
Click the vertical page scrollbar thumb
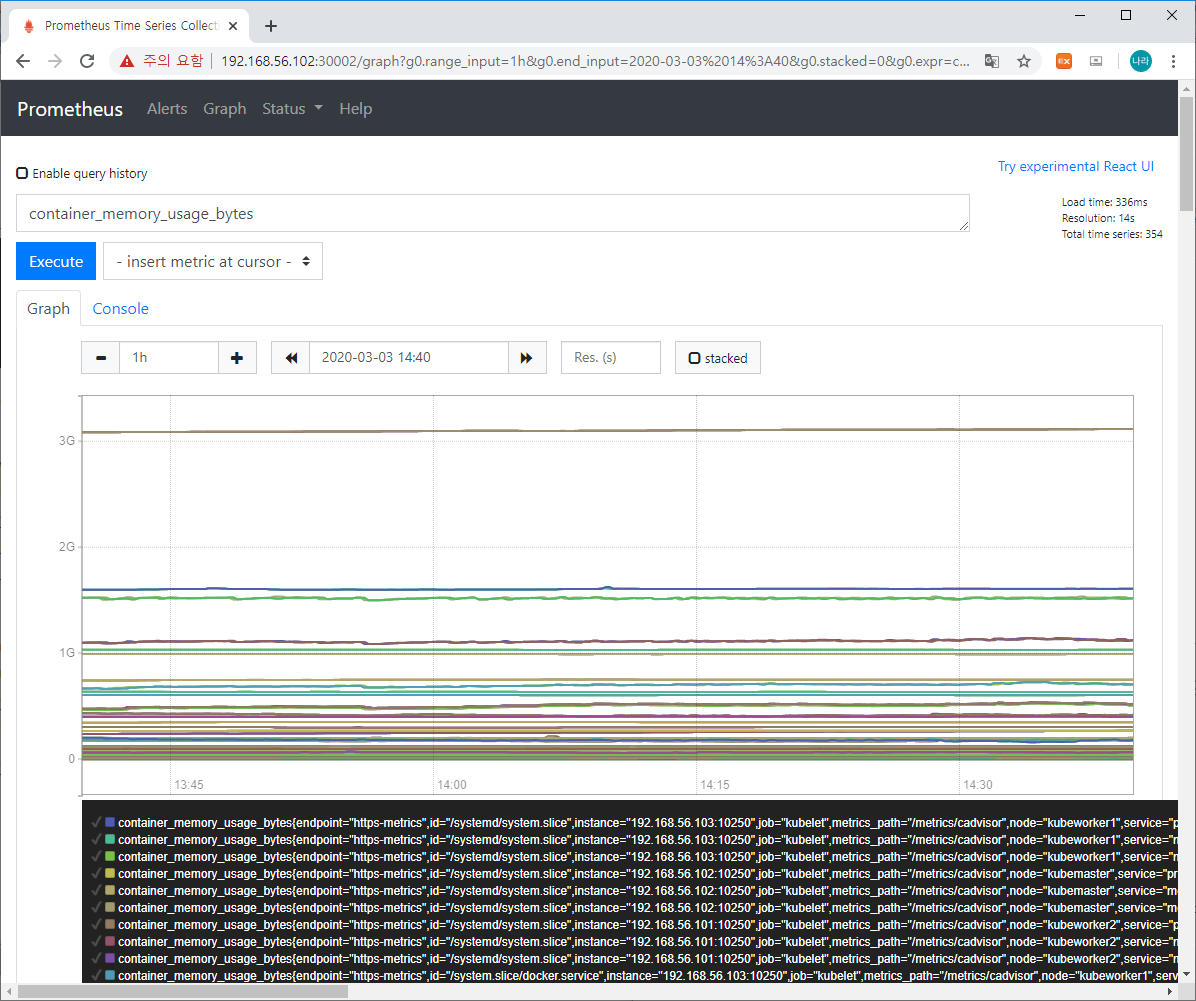point(1186,154)
